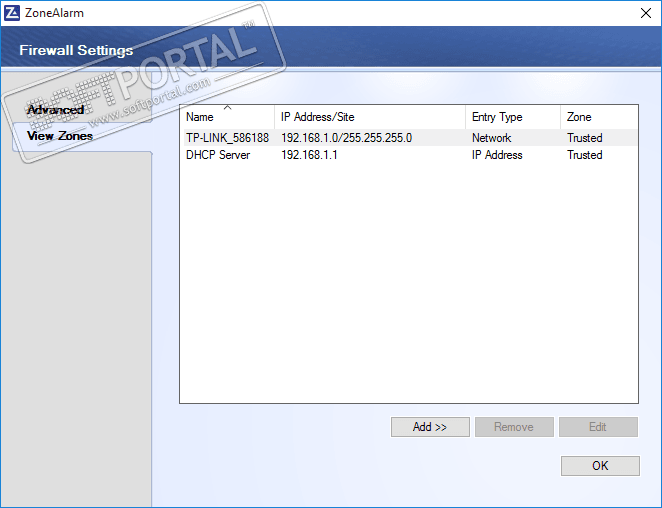Open the Add >> menu button
Image resolution: width=662 pixels, height=508 pixels.
point(430,427)
